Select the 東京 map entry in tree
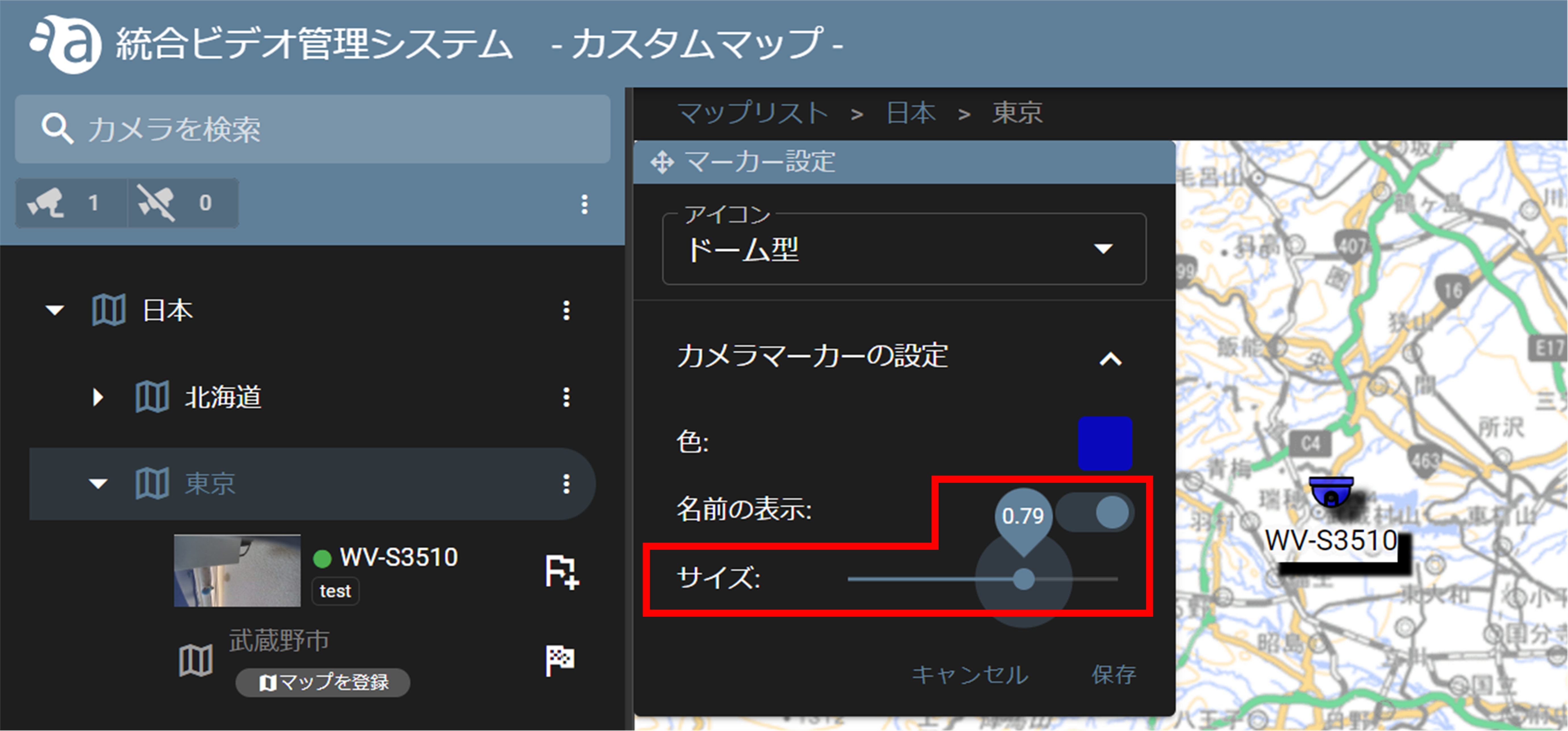The width and height of the screenshot is (1568, 731). 210,484
